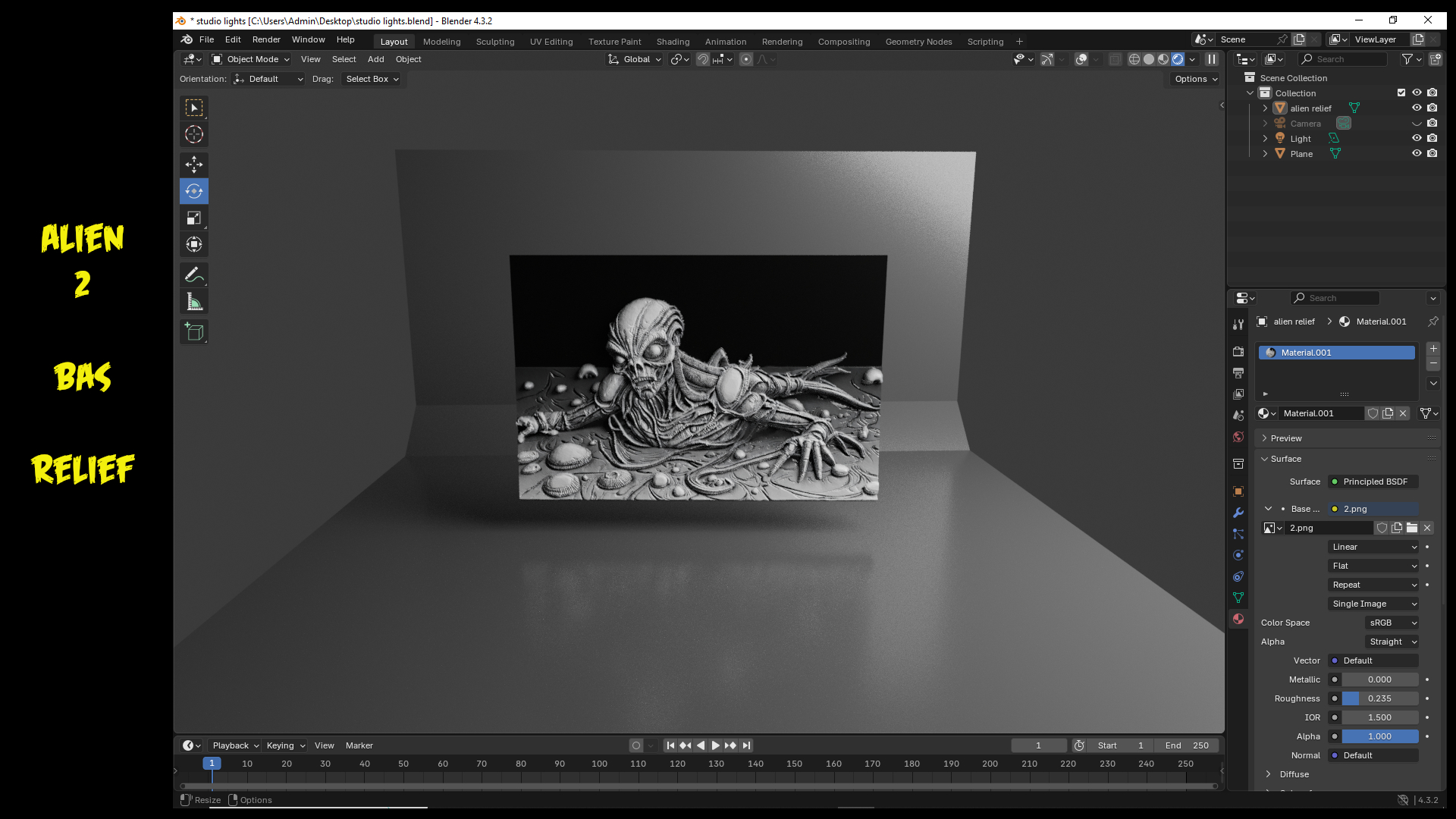Toggle Collection exclude checkbox
The image size is (1456, 819).
tap(1401, 93)
